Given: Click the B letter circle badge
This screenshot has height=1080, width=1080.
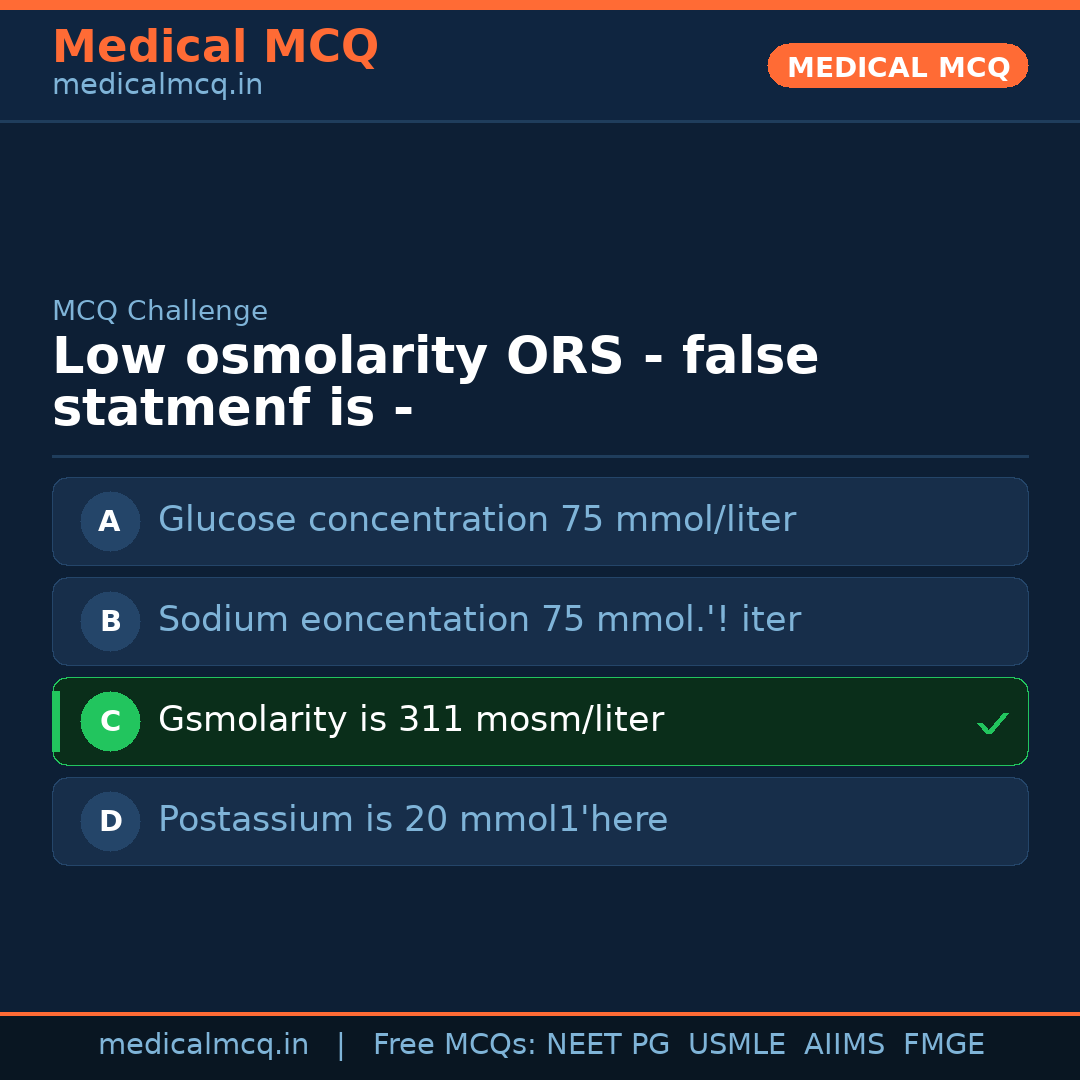Looking at the screenshot, I should (110, 621).
